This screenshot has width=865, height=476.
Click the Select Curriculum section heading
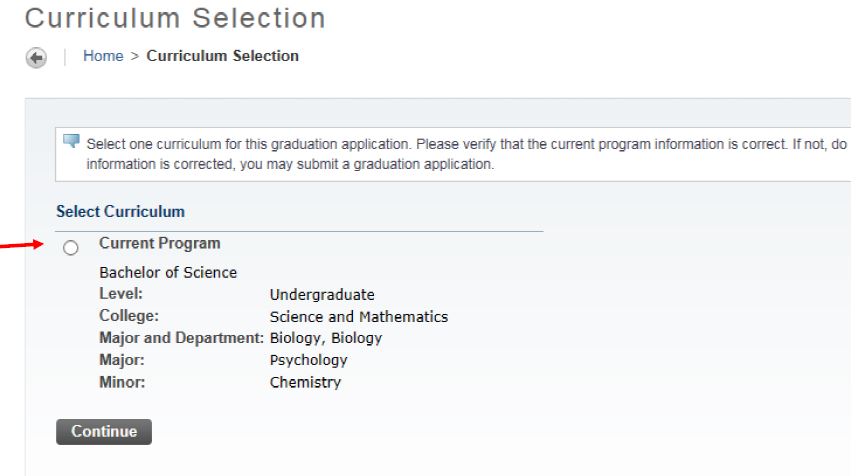tap(121, 213)
